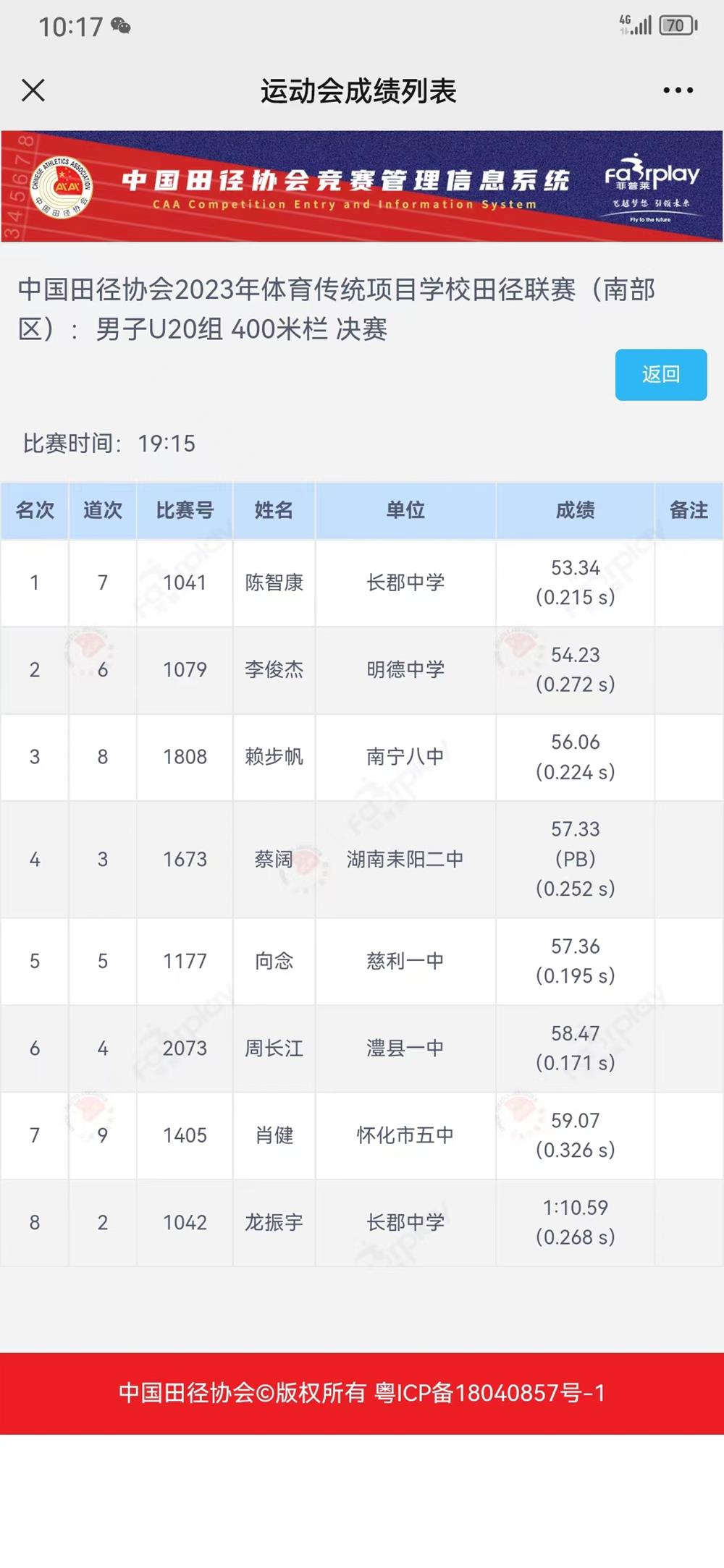Open the three-dot more options menu
The width and height of the screenshot is (724, 1568).
(678, 90)
